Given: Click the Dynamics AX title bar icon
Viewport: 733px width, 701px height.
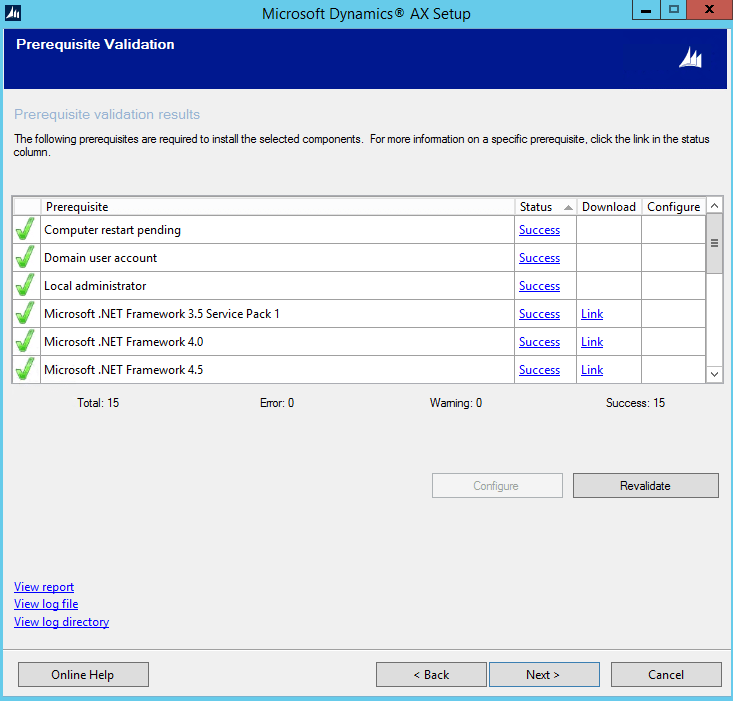Looking at the screenshot, I should tap(13, 13).
